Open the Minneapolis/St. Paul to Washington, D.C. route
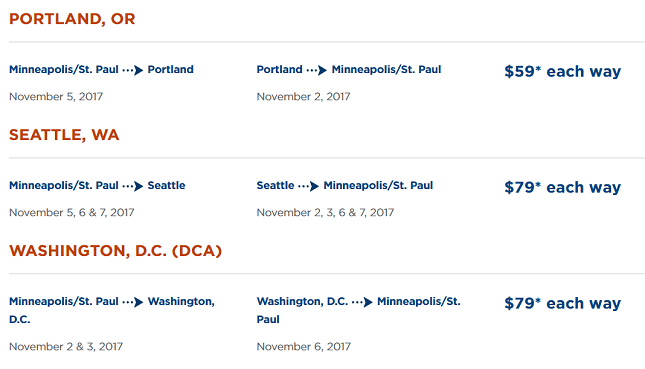 click(112, 310)
